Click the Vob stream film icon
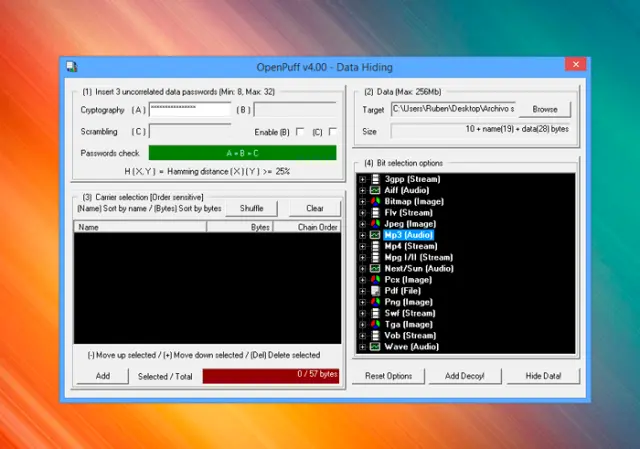The image size is (640, 449). [x=374, y=336]
